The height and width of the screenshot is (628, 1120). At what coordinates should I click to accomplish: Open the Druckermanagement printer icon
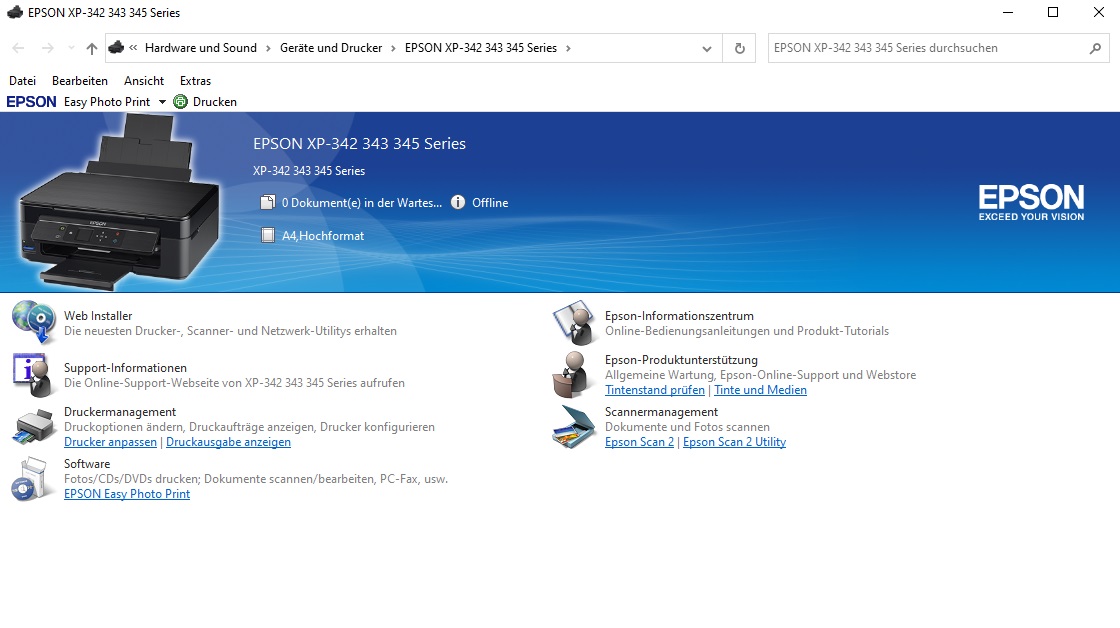[34, 427]
